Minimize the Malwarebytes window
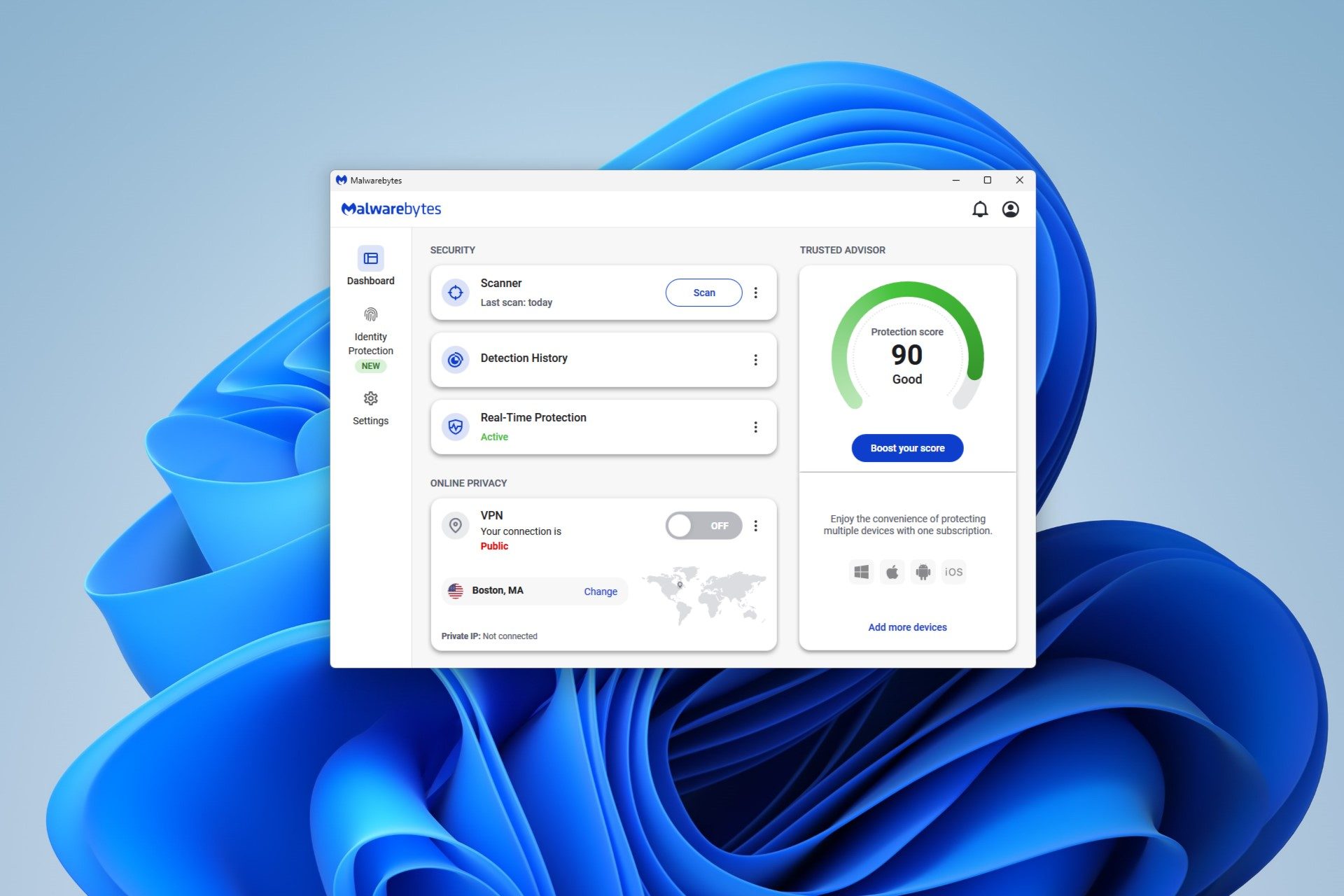The image size is (1344, 896). point(955,180)
